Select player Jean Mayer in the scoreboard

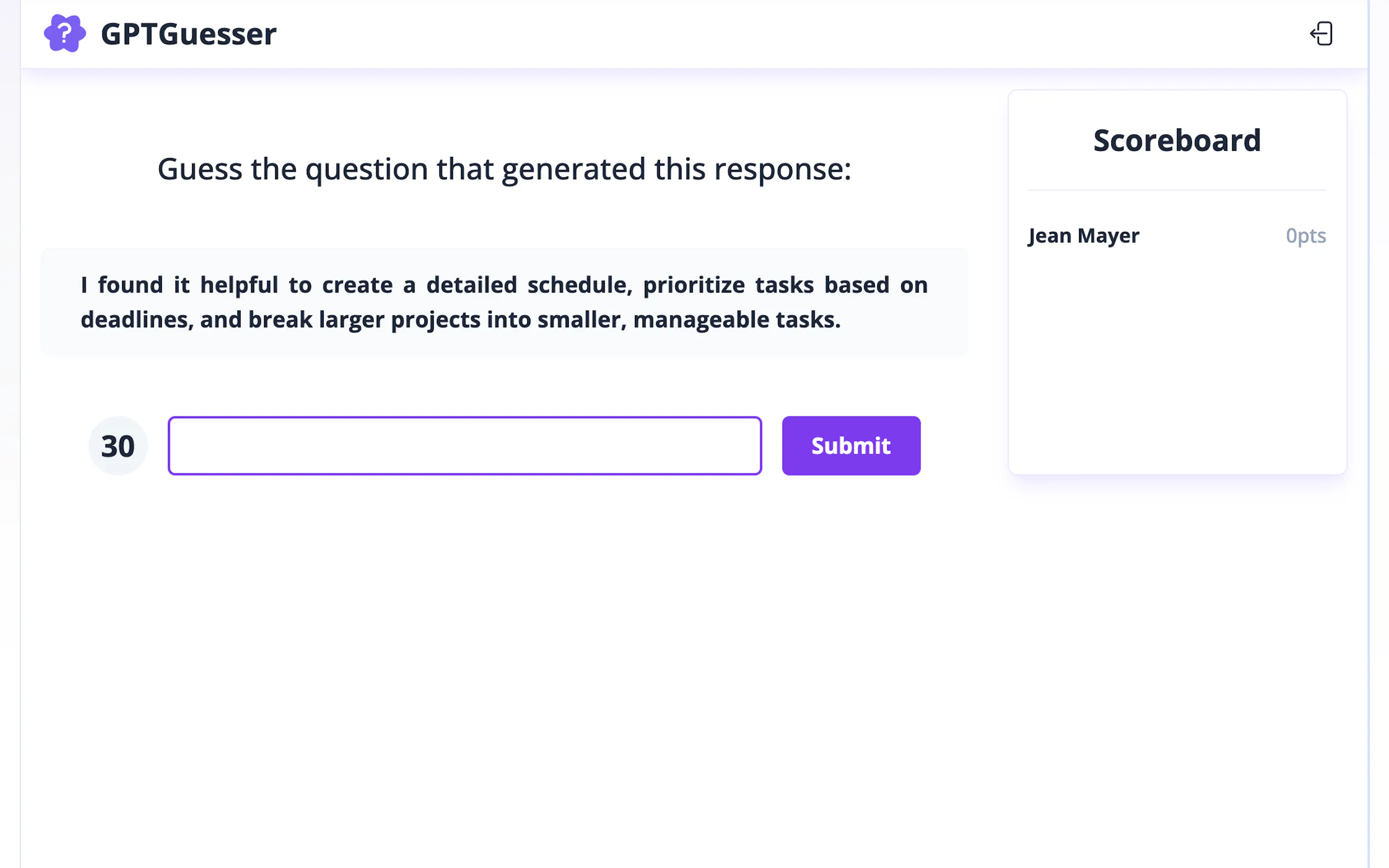pos(1083,236)
